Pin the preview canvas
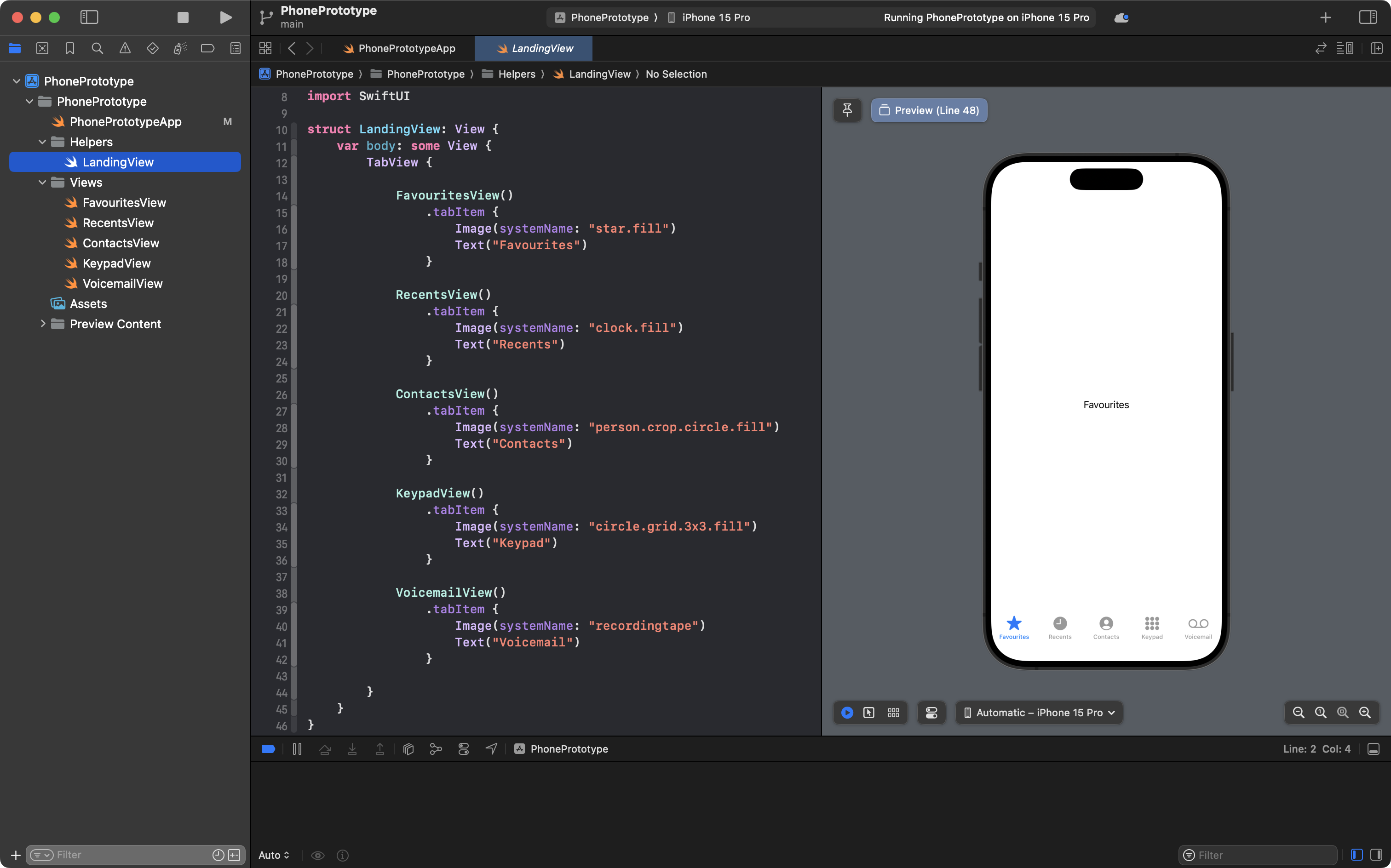This screenshot has width=1391, height=868. tap(847, 110)
